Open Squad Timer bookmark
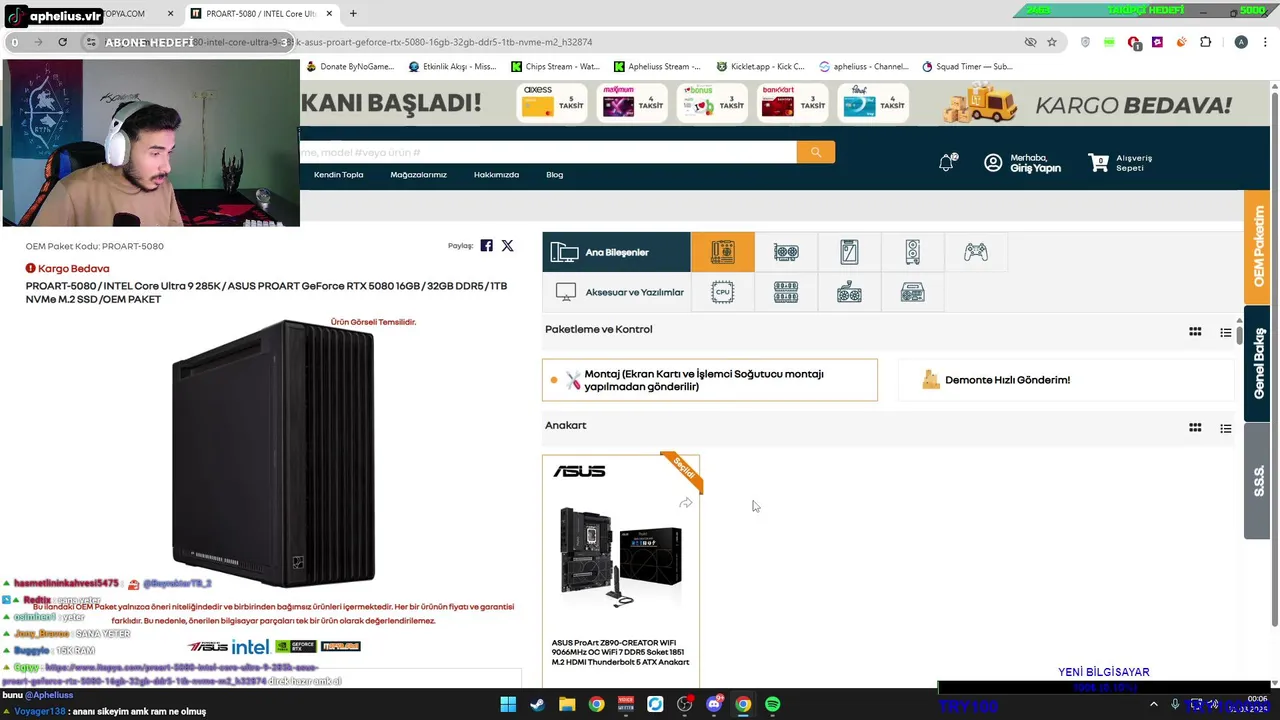This screenshot has width=1280, height=720. click(966, 66)
